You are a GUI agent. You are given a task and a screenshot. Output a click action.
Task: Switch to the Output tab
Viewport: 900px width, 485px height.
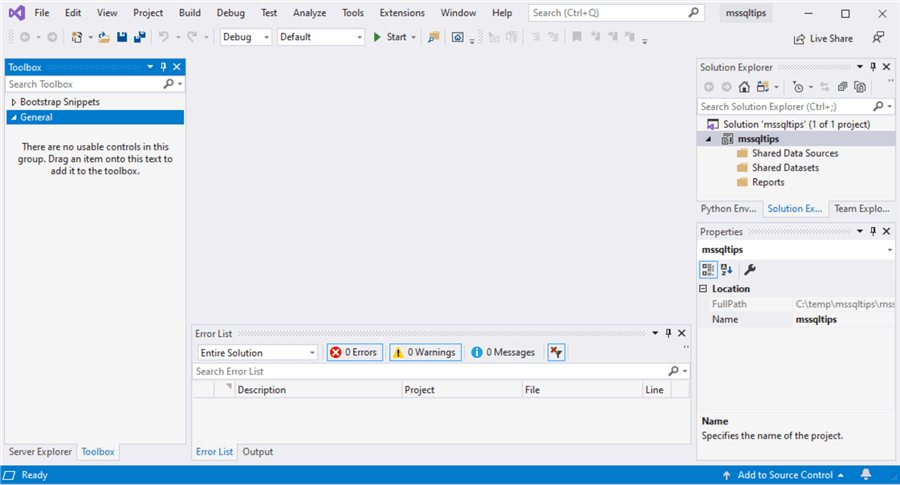pos(257,452)
